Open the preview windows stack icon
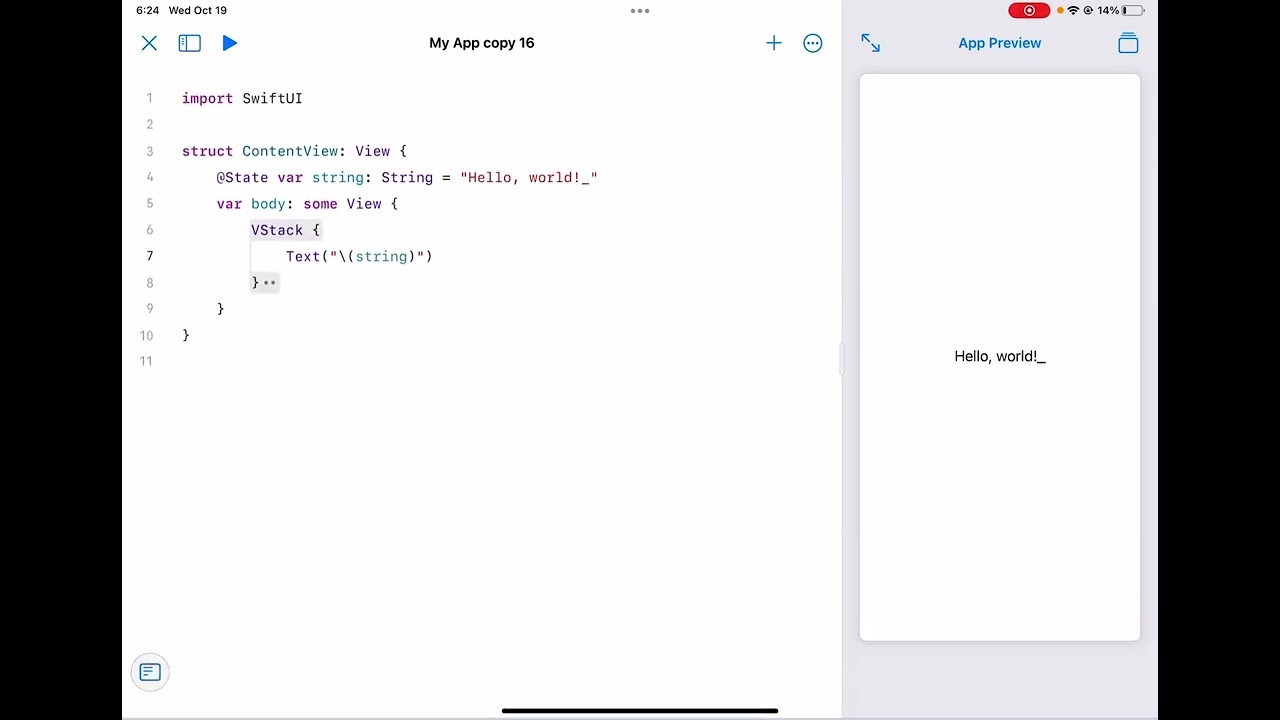This screenshot has height=720, width=1280. (1128, 43)
